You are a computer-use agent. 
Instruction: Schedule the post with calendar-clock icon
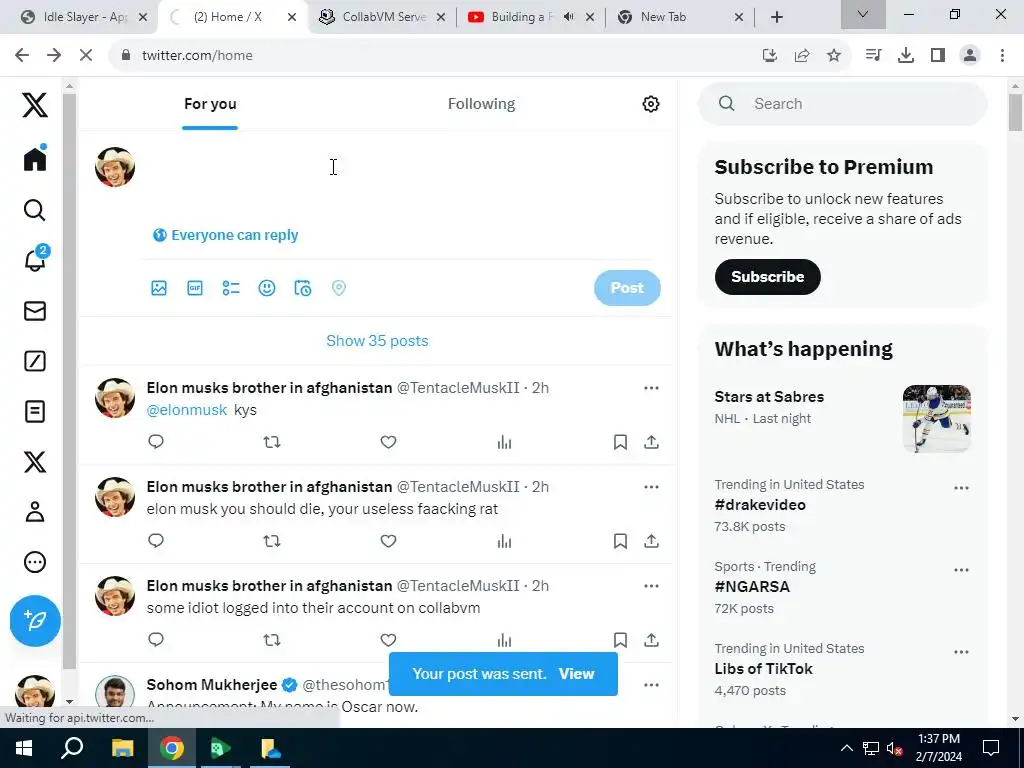point(302,288)
